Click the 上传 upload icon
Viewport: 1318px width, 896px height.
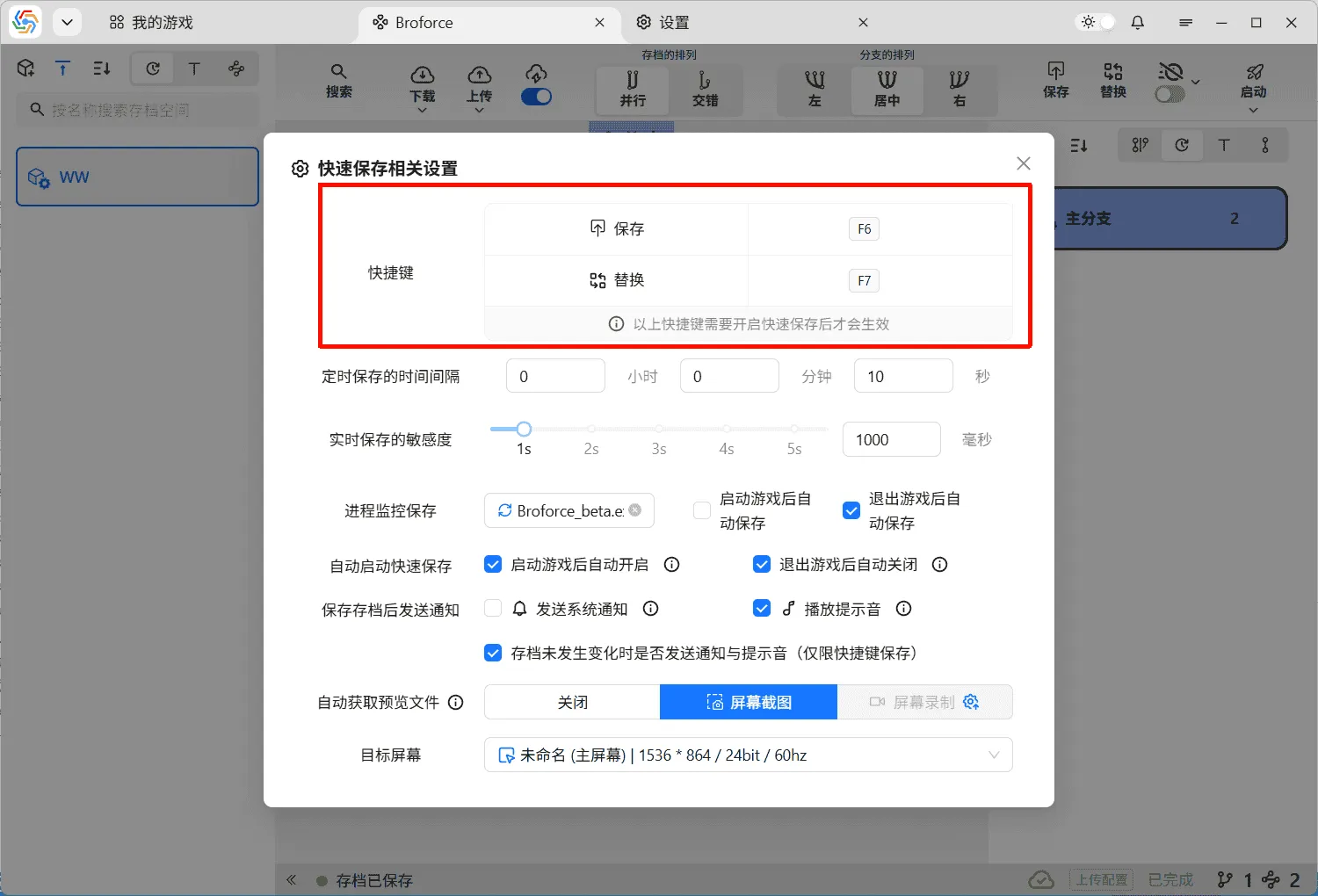479,77
